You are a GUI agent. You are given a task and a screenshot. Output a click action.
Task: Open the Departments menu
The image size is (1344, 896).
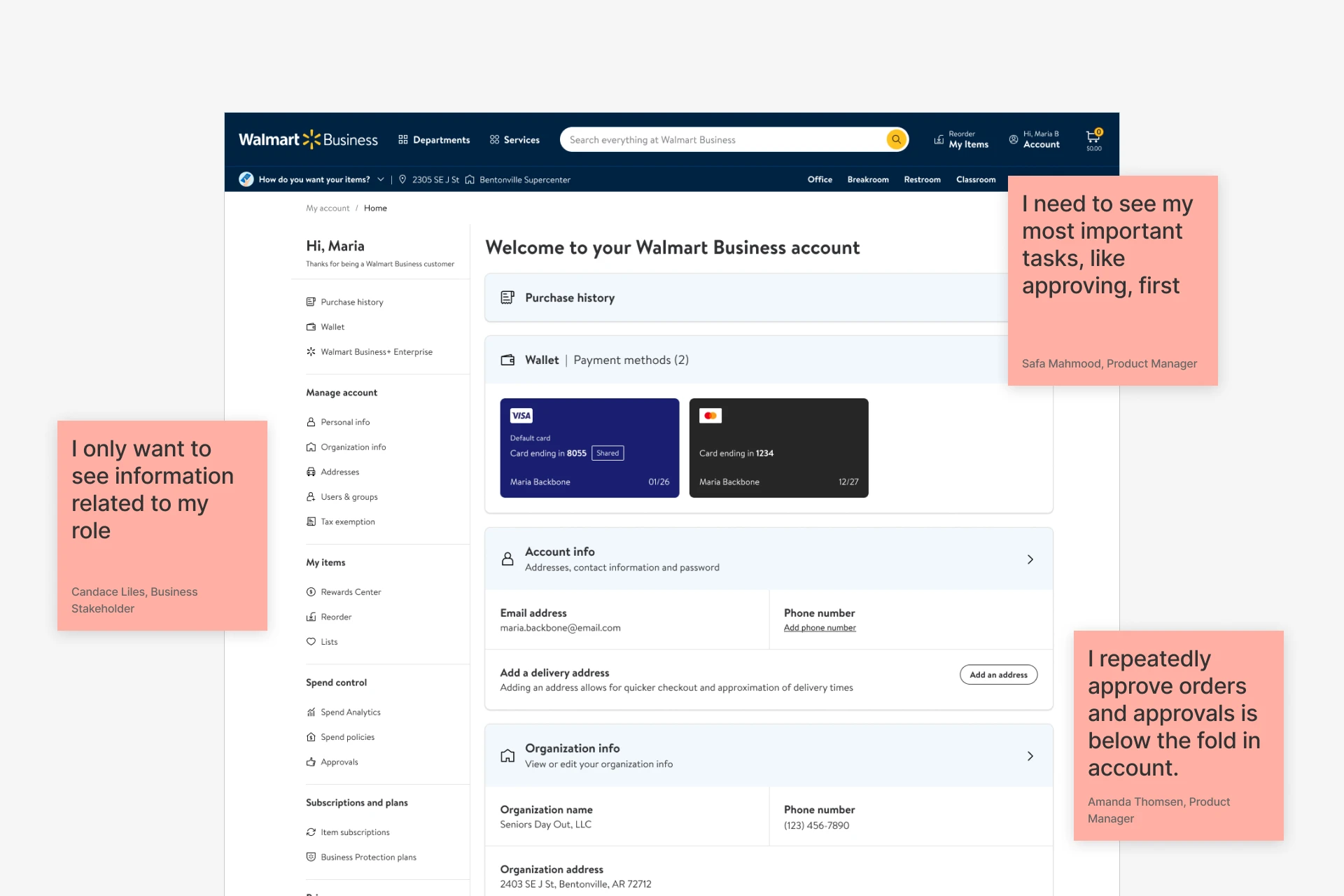click(x=434, y=139)
